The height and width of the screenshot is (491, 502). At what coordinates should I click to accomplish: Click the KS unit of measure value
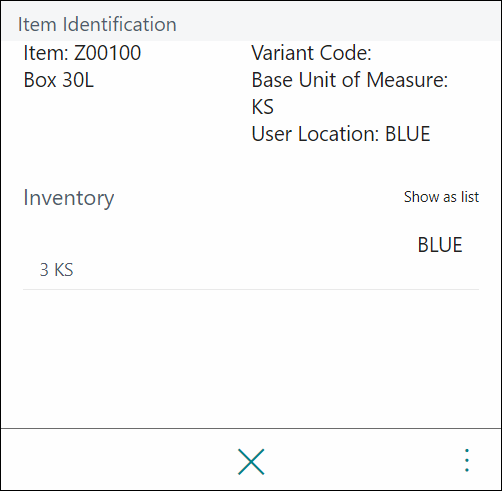pyautogui.click(x=263, y=107)
